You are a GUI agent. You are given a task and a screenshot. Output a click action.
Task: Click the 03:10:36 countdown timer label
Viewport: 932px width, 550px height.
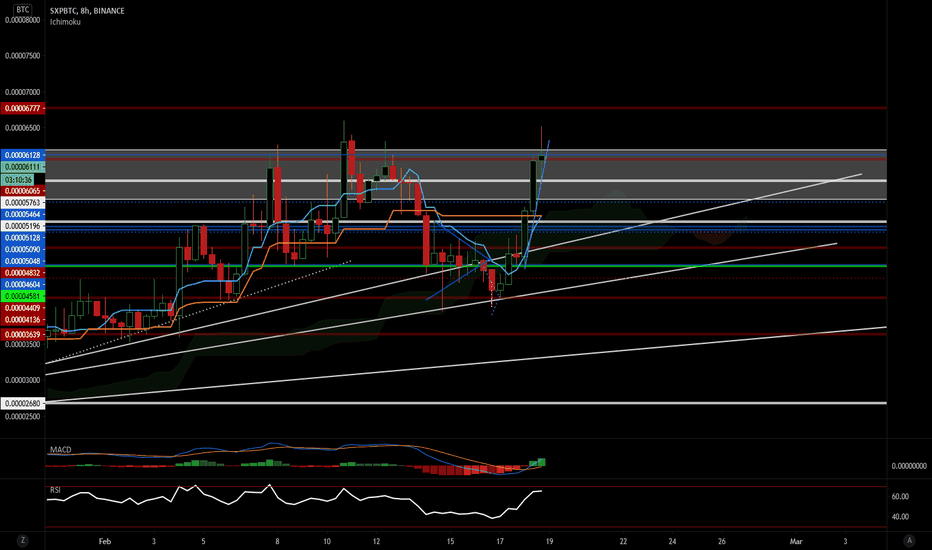tap(18, 180)
